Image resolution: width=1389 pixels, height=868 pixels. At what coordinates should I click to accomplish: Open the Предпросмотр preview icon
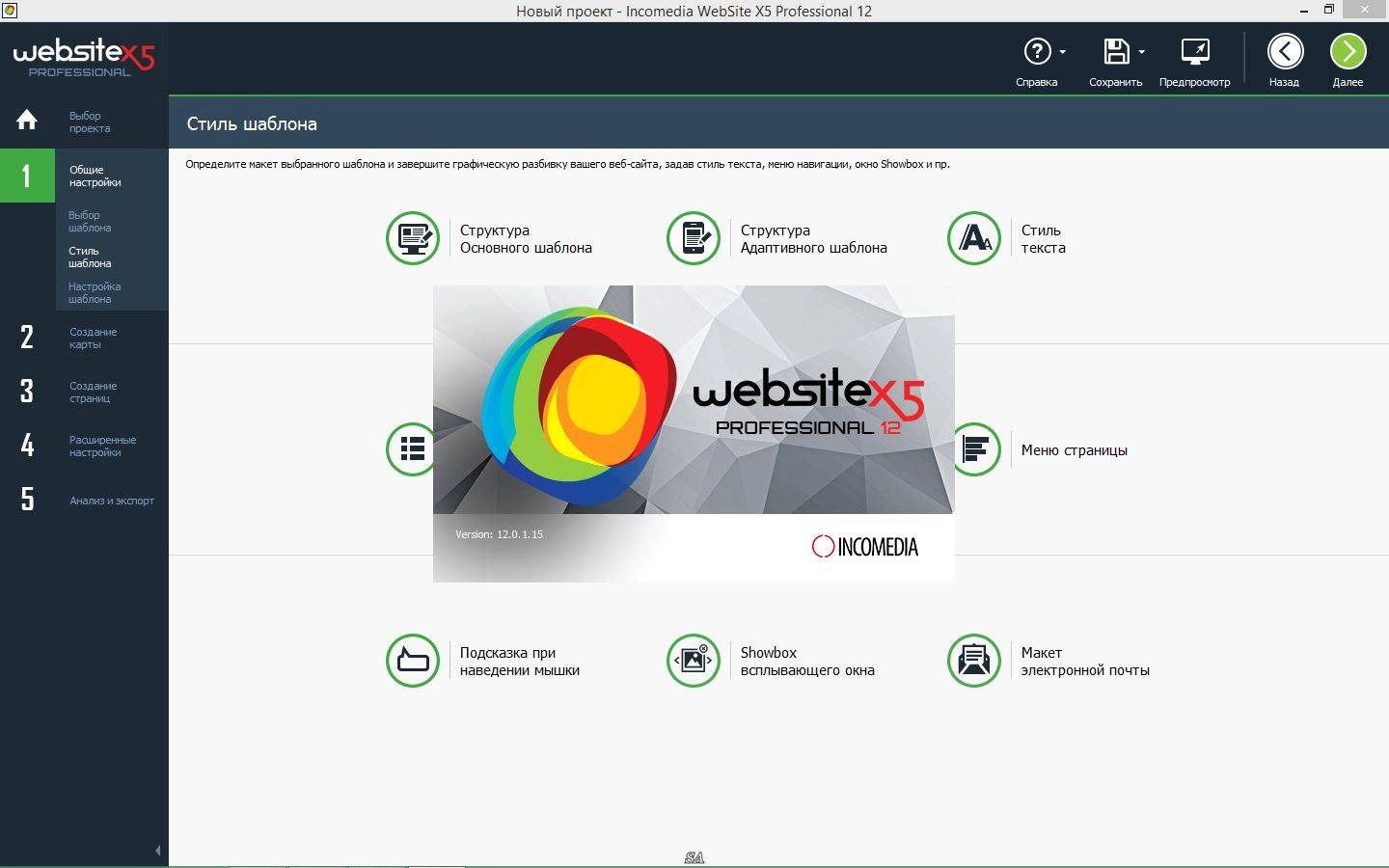pos(1195,51)
